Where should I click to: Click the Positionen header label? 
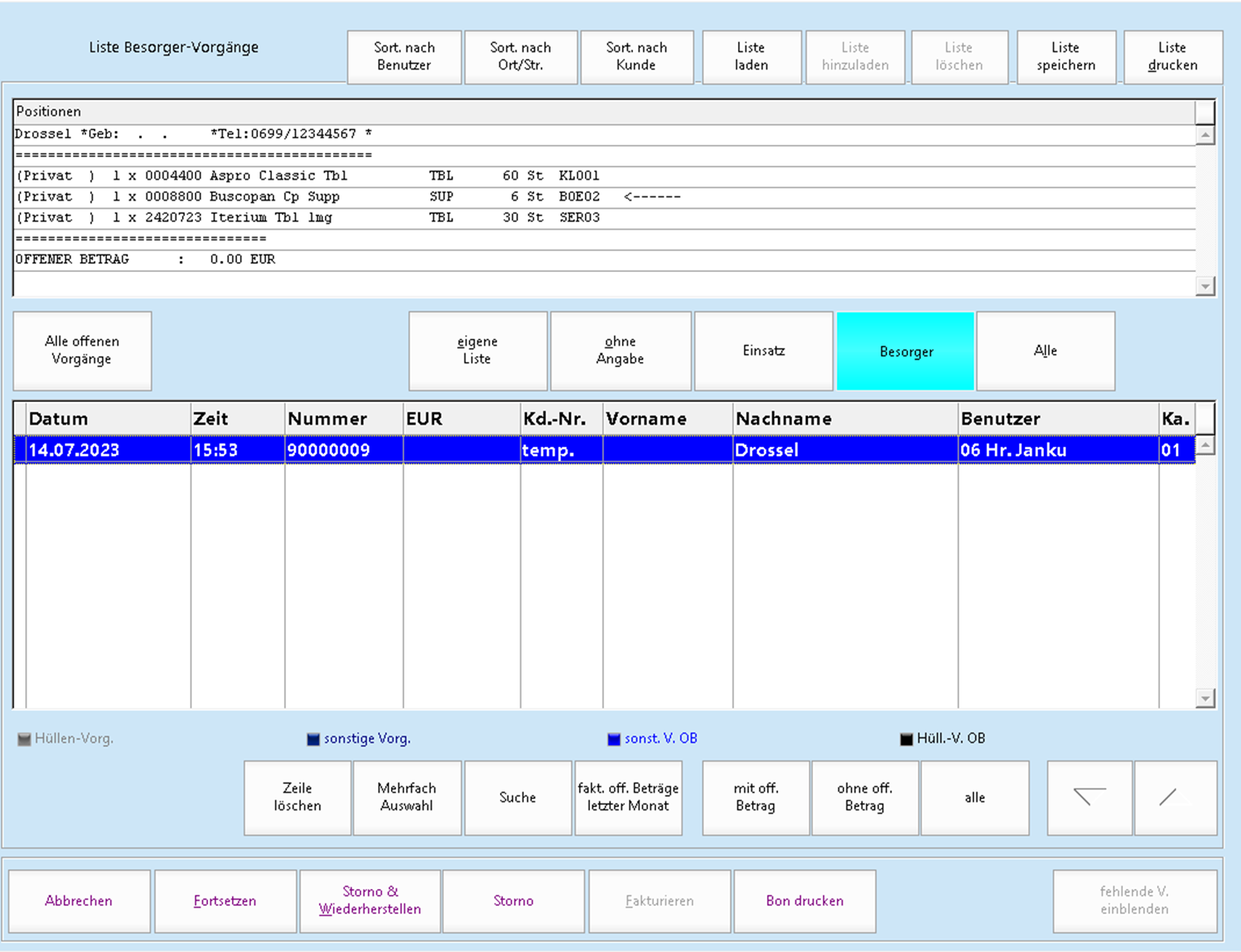[x=49, y=111]
